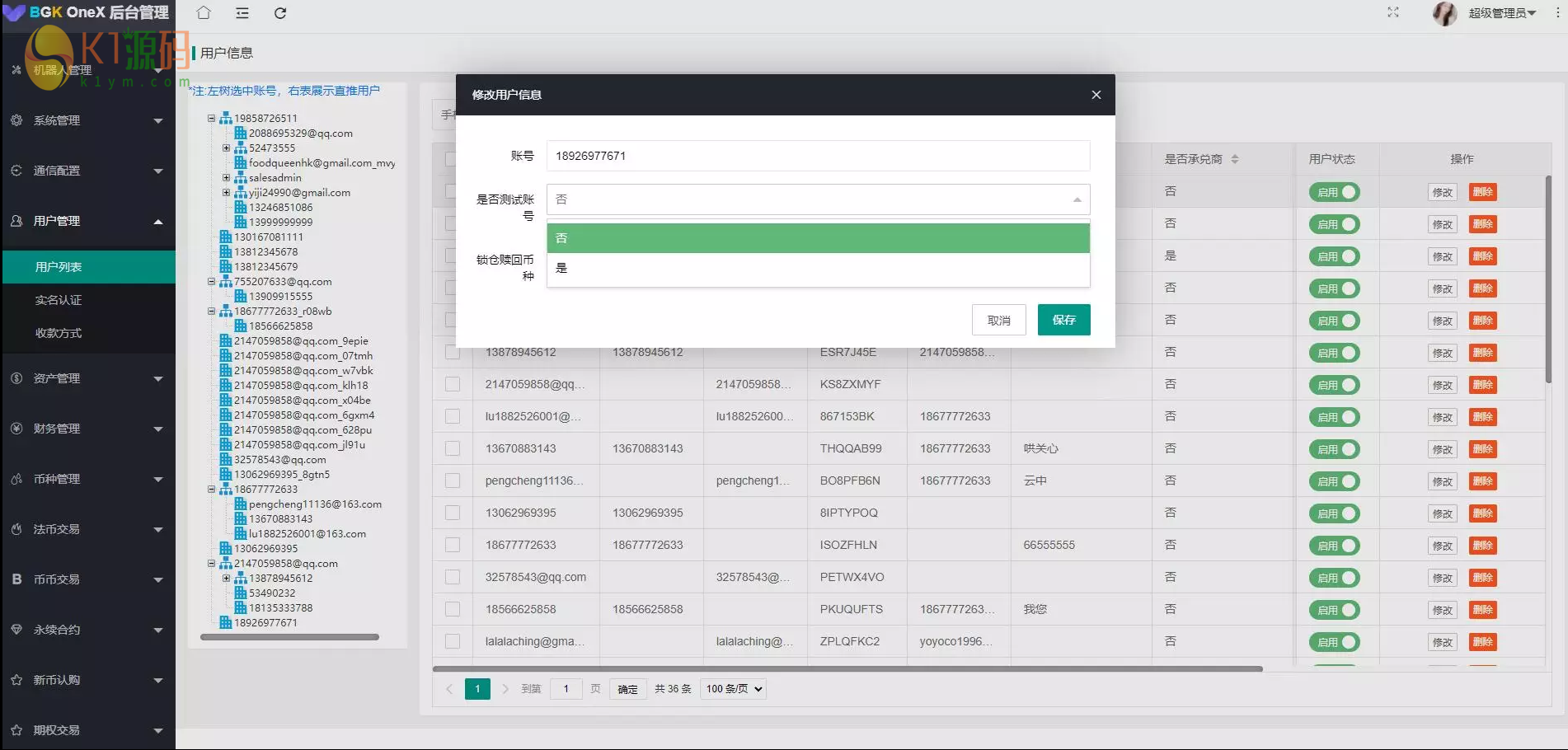Collapse the 18677772633_r08wb tree node
The height and width of the screenshot is (750, 1568).
point(212,312)
